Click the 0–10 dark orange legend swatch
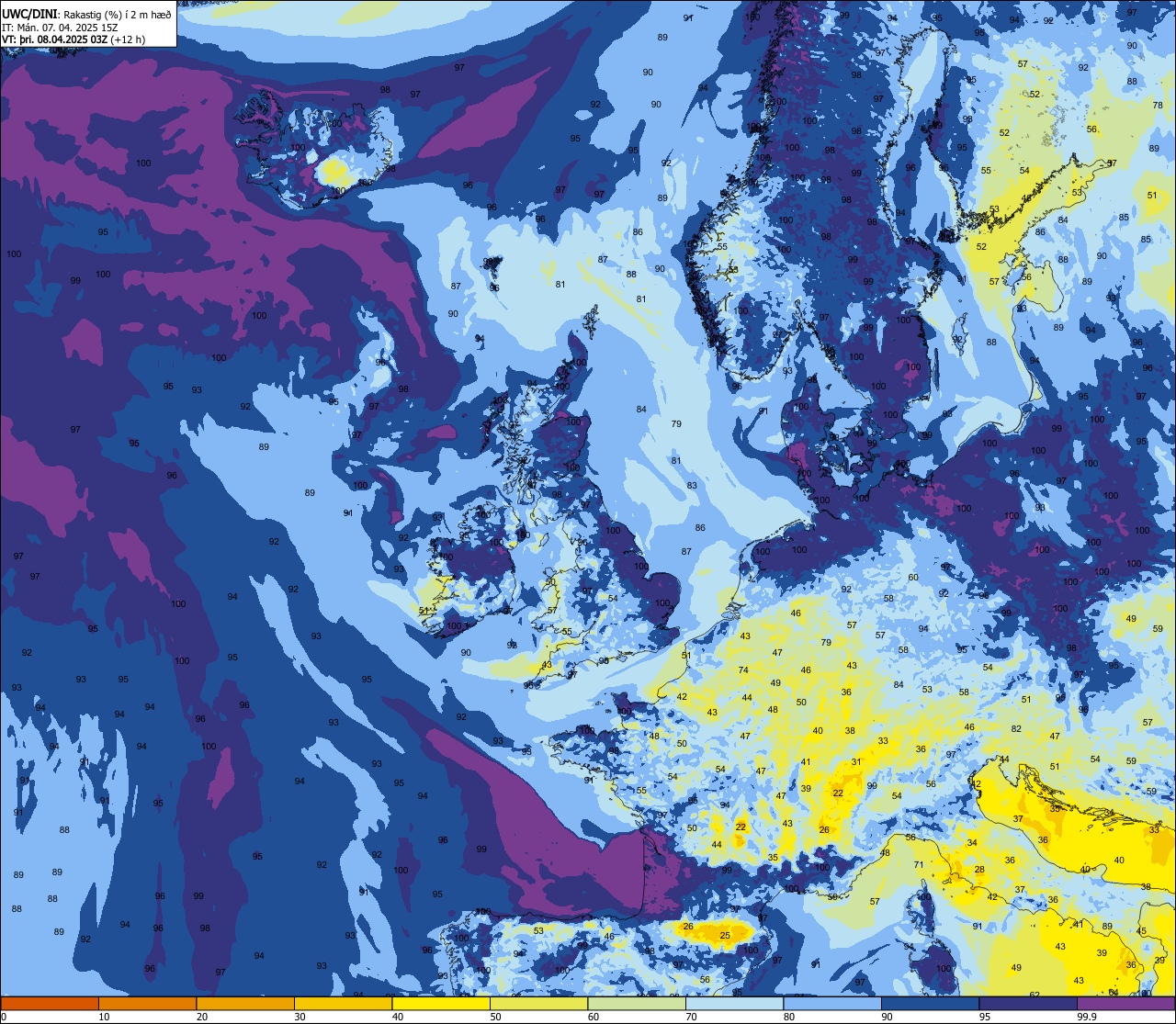Image resolution: width=1176 pixels, height=1024 pixels. pyautogui.click(x=50, y=1003)
